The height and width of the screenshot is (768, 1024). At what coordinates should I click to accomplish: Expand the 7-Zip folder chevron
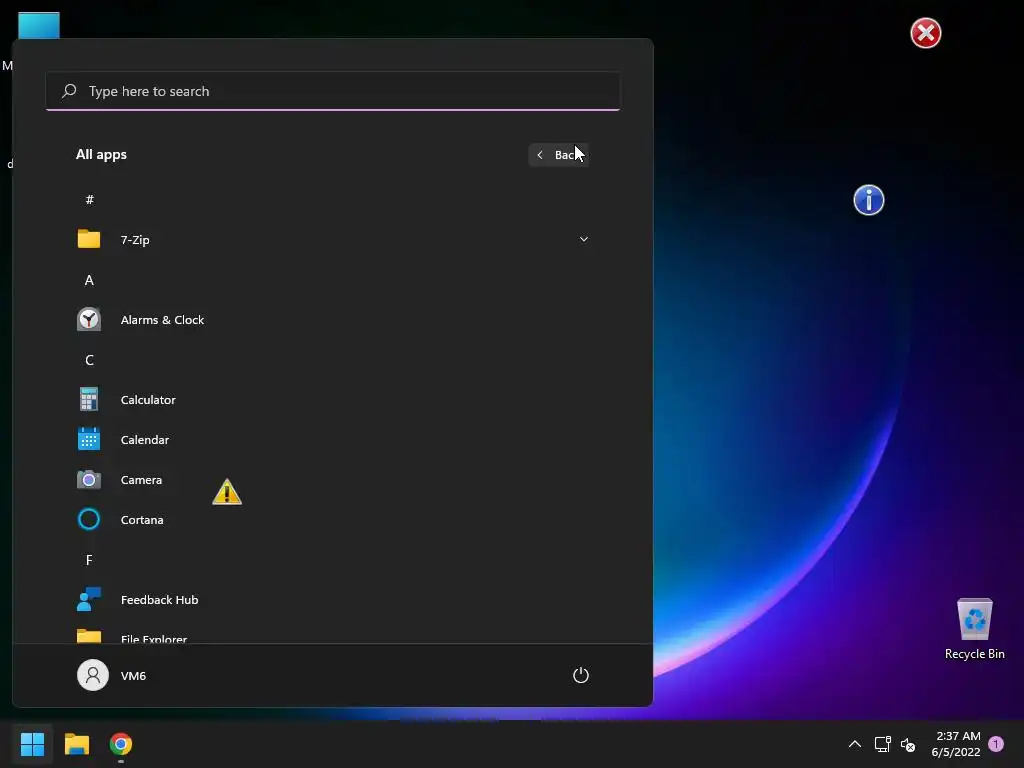point(584,239)
